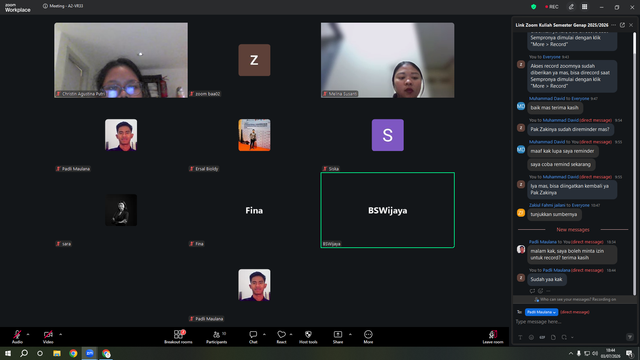This screenshot has width=640, height=360.
Task: Click Zakiul Fahmi jailani sender name
Action: point(547,205)
